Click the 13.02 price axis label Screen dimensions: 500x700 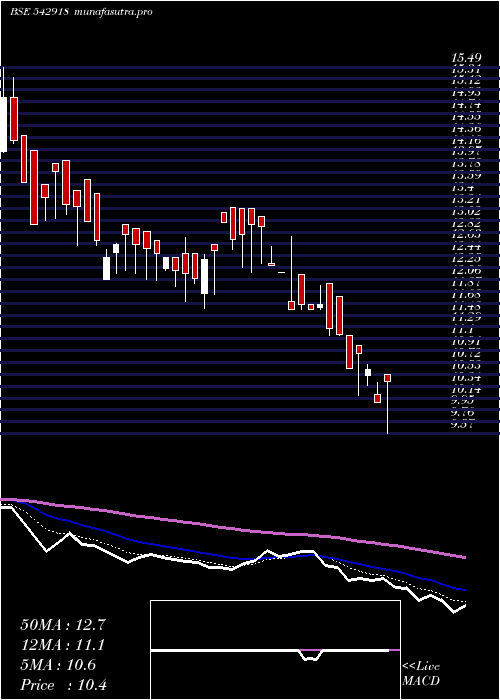[x=466, y=211]
